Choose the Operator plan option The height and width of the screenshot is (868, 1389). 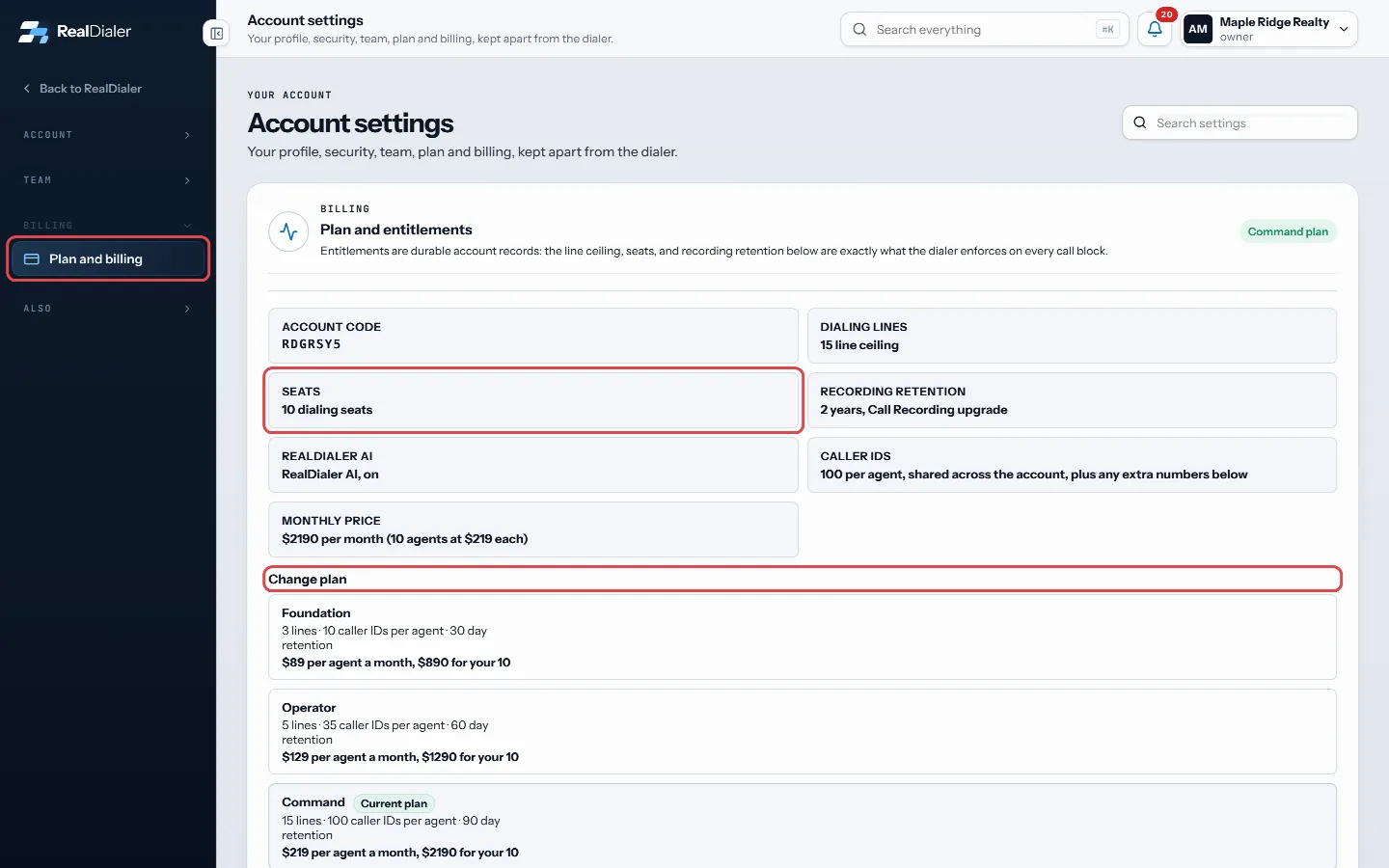click(x=803, y=732)
